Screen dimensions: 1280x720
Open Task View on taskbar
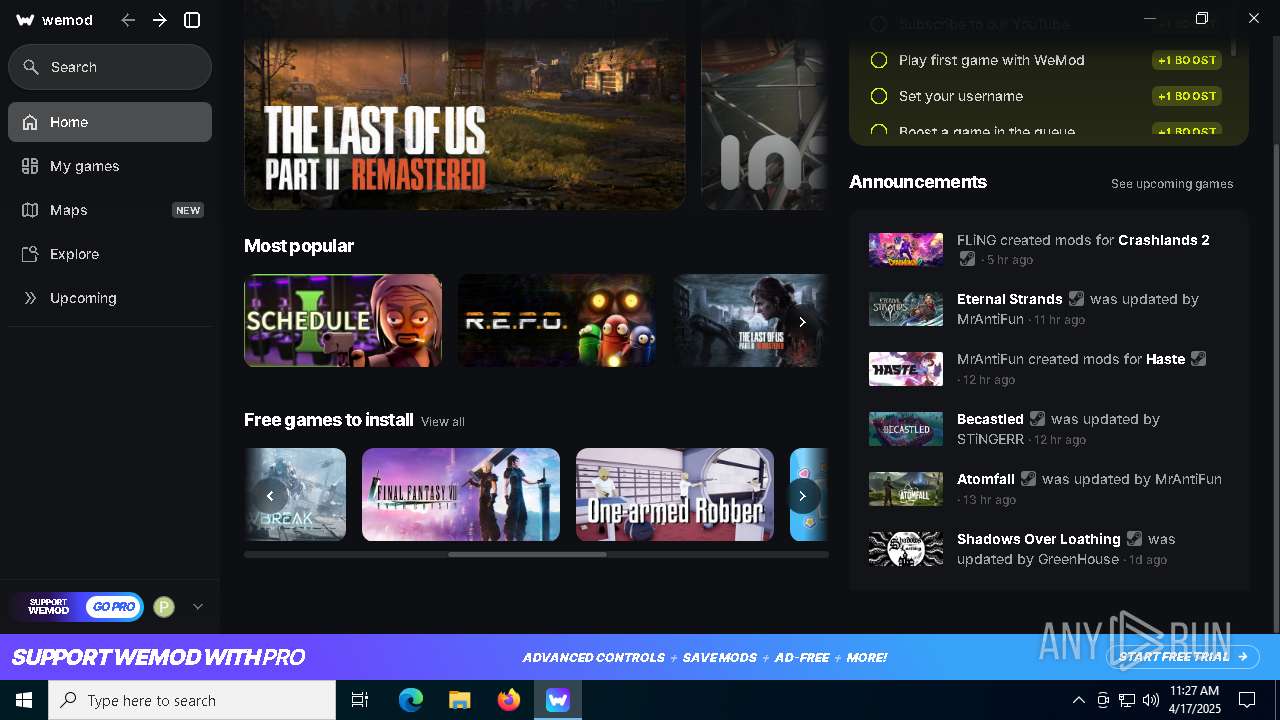(360, 700)
